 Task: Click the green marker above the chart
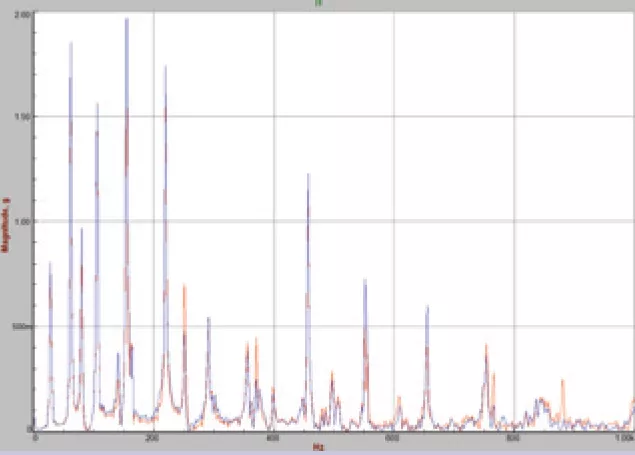click(x=318, y=3)
